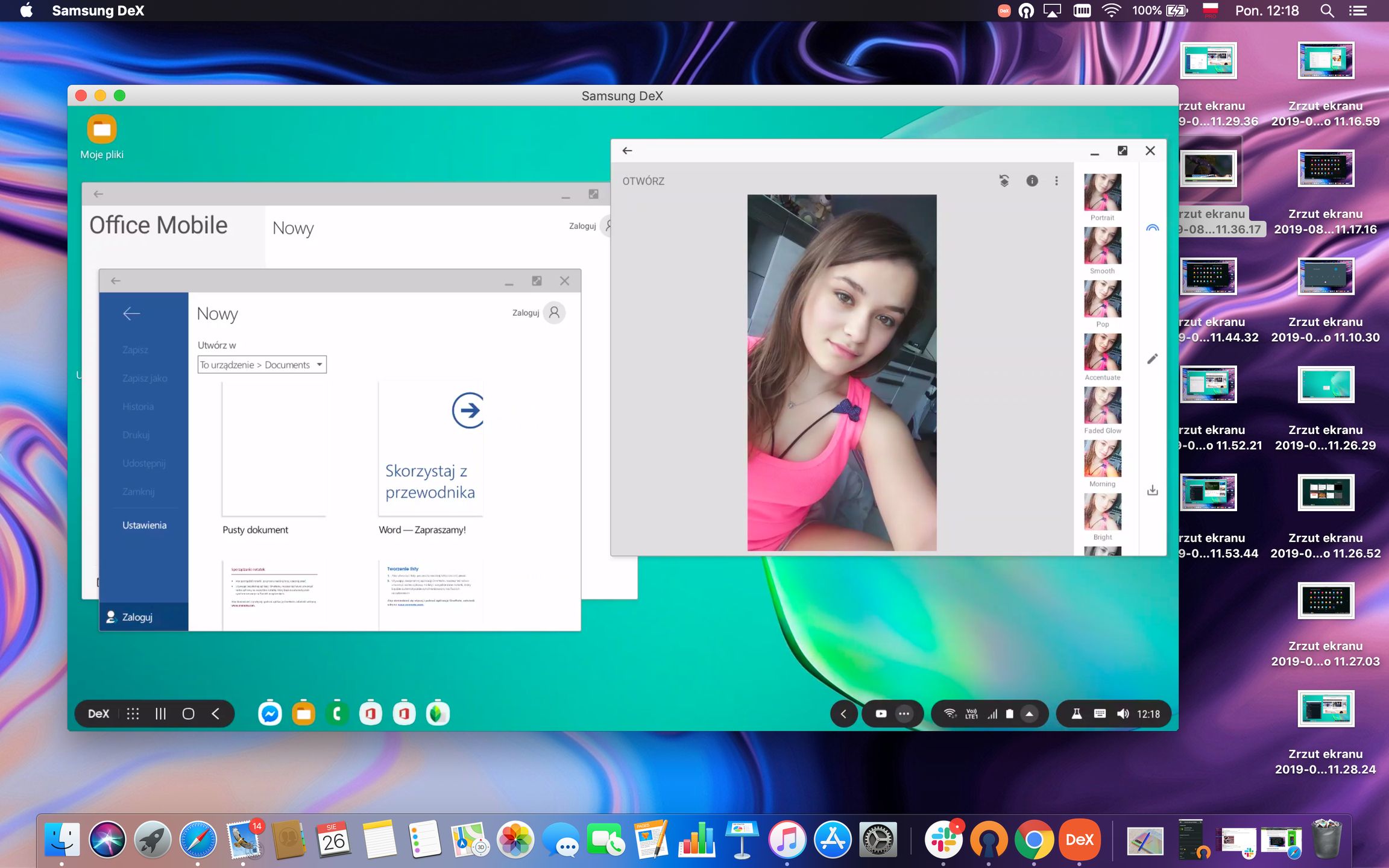Open the Snapseed edit pencil tools
This screenshot has height=868, width=1389.
[1152, 359]
